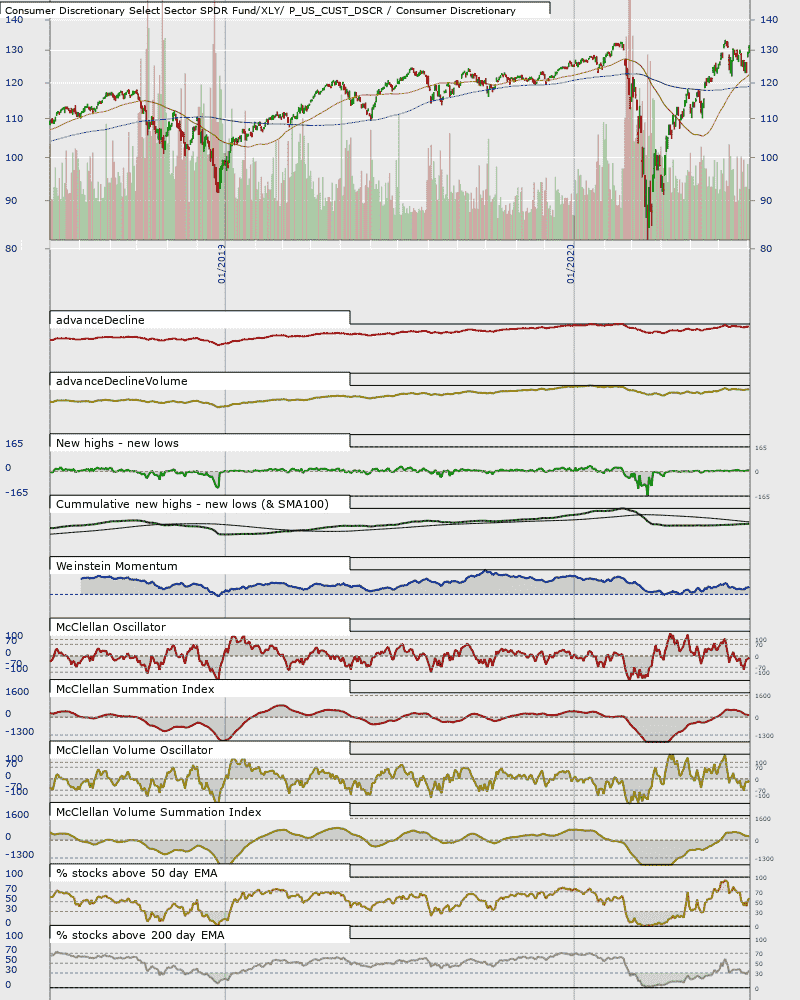Select the McClellan Volume Summation Index label
Image resolution: width=800 pixels, height=1000 pixels.
(x=159, y=812)
